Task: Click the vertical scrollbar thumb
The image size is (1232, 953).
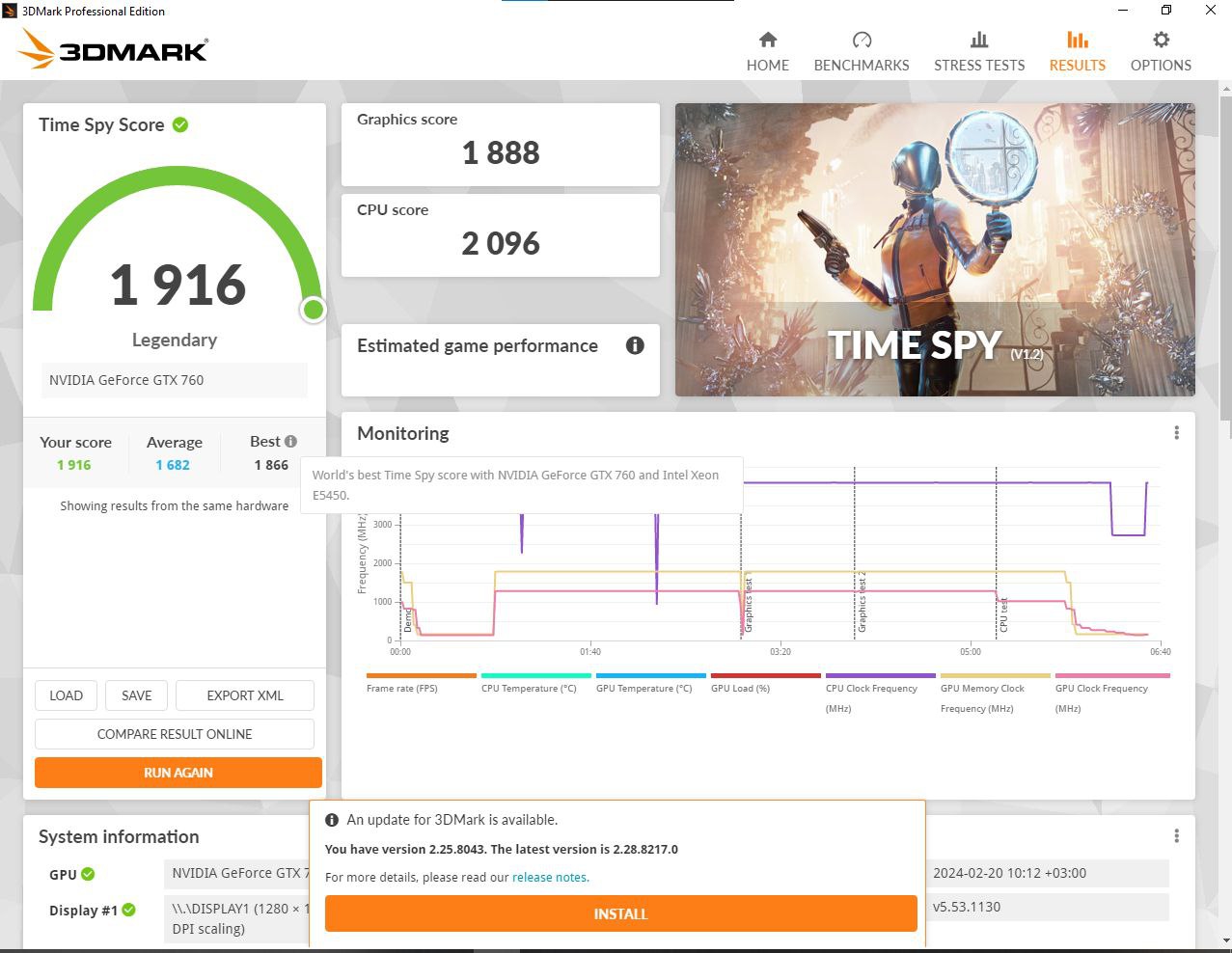Action: pyautogui.click(x=1225, y=258)
